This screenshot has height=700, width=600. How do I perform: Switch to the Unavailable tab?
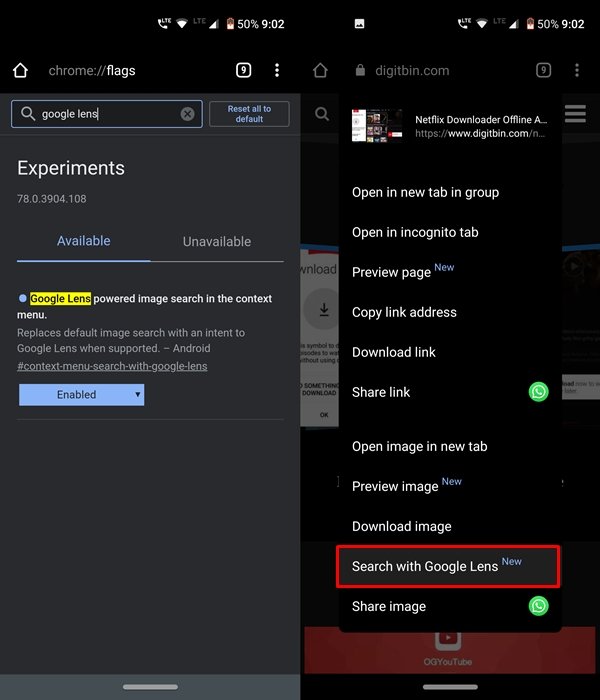(217, 242)
